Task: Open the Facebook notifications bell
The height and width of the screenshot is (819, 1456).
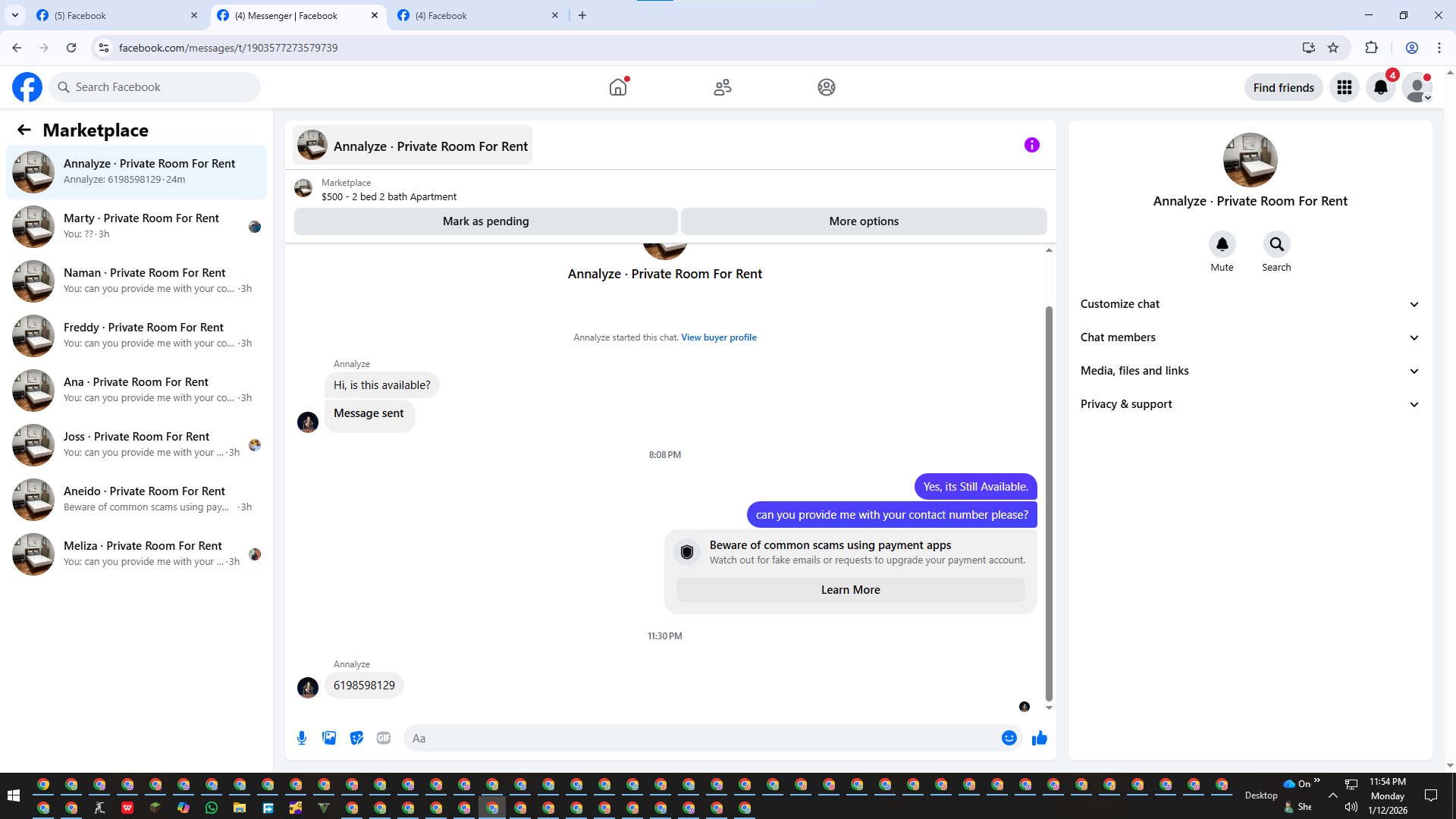Action: (x=1380, y=87)
